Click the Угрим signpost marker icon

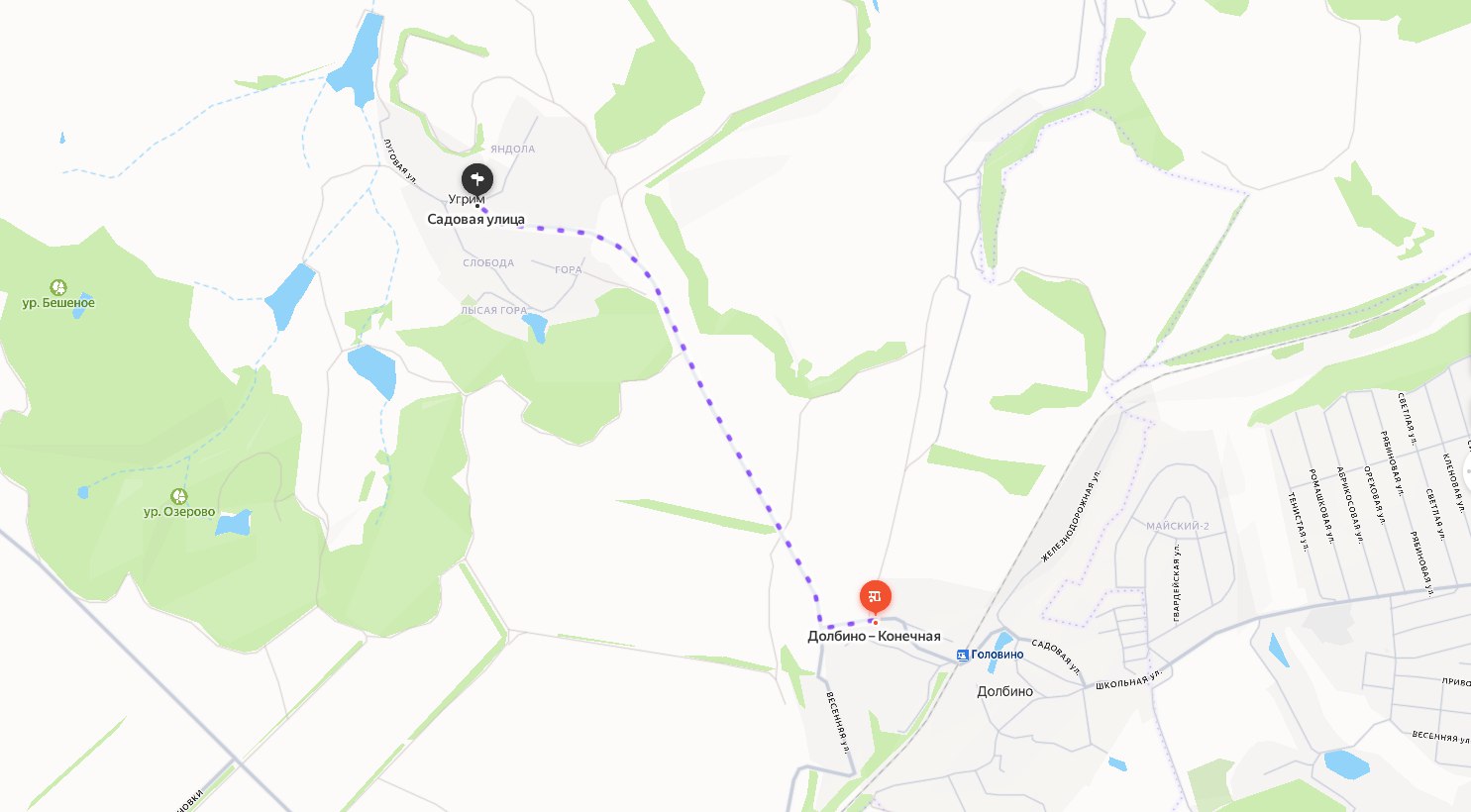point(477,179)
